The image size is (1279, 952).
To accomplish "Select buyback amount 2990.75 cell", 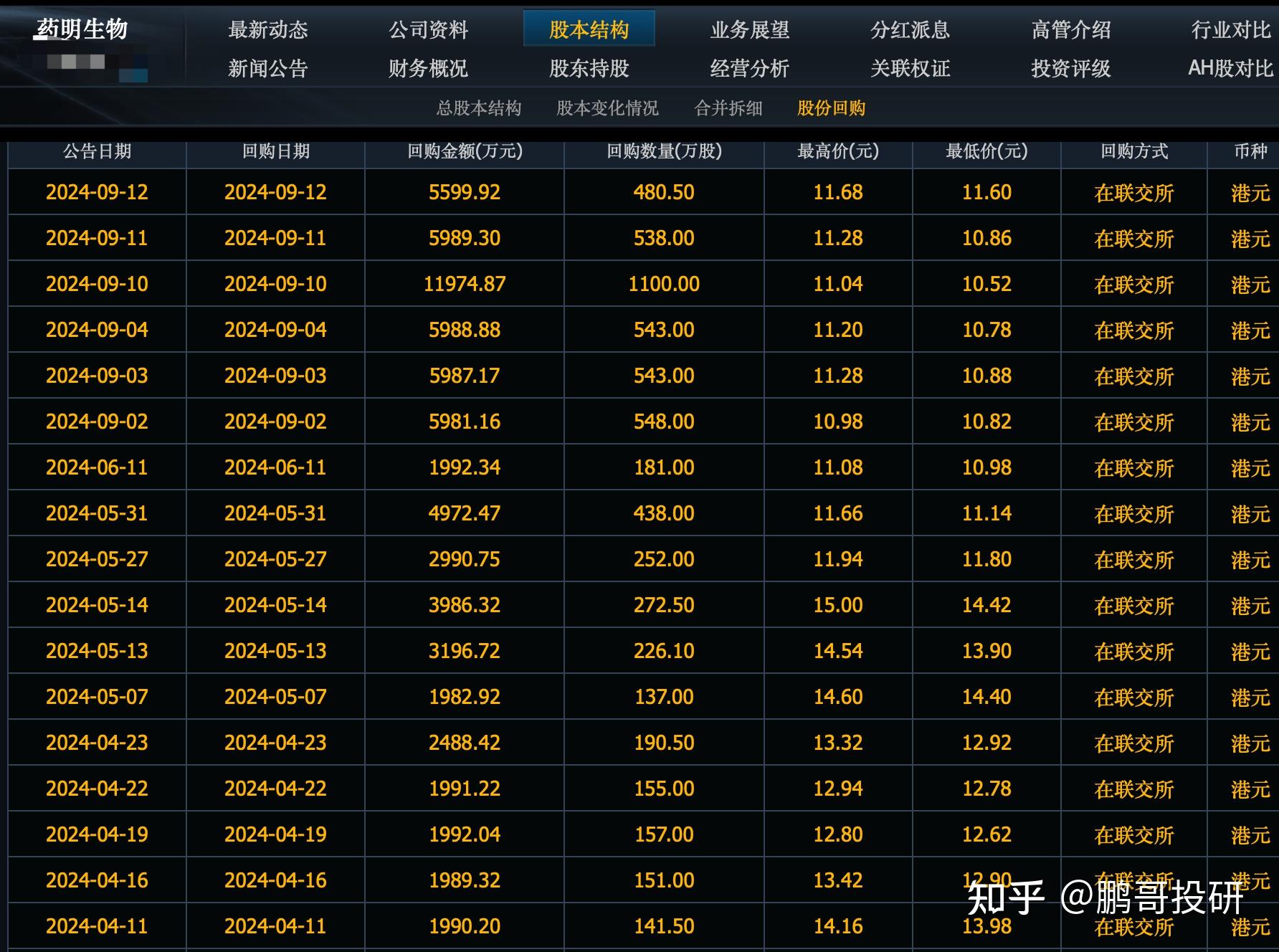I will pos(465,559).
